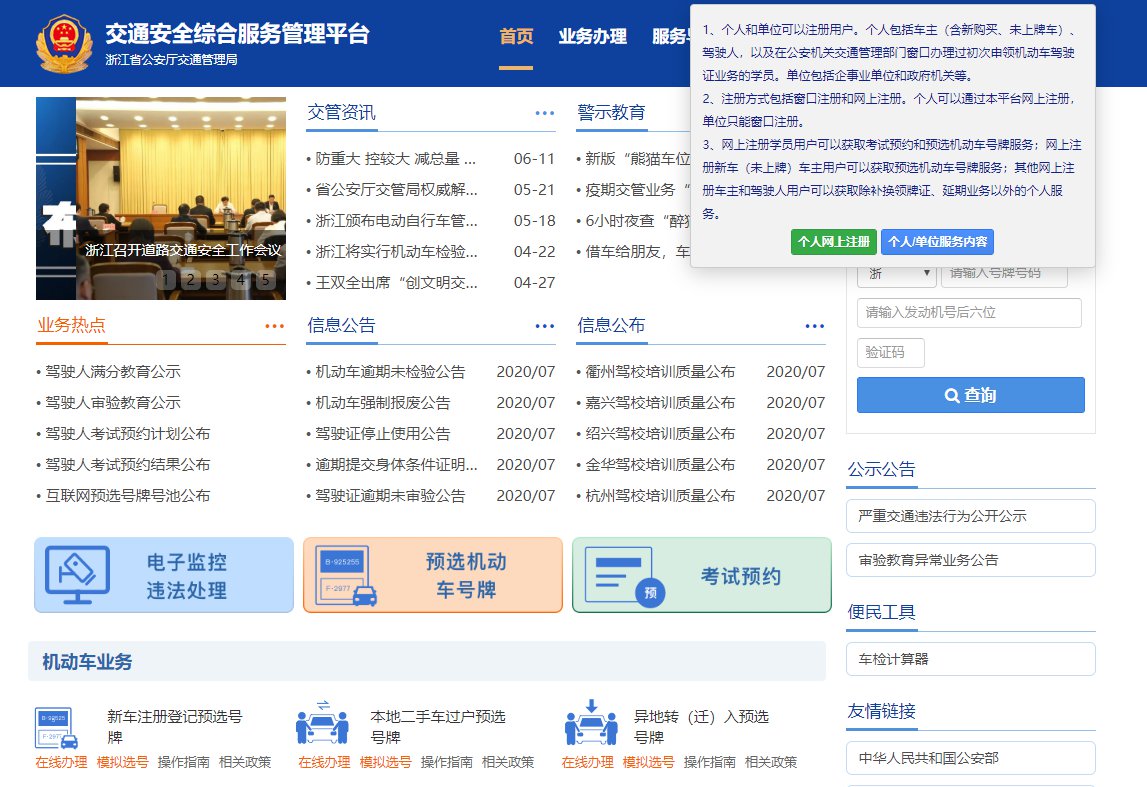
Task: Switch carousel to slide 5
Action: [265, 279]
